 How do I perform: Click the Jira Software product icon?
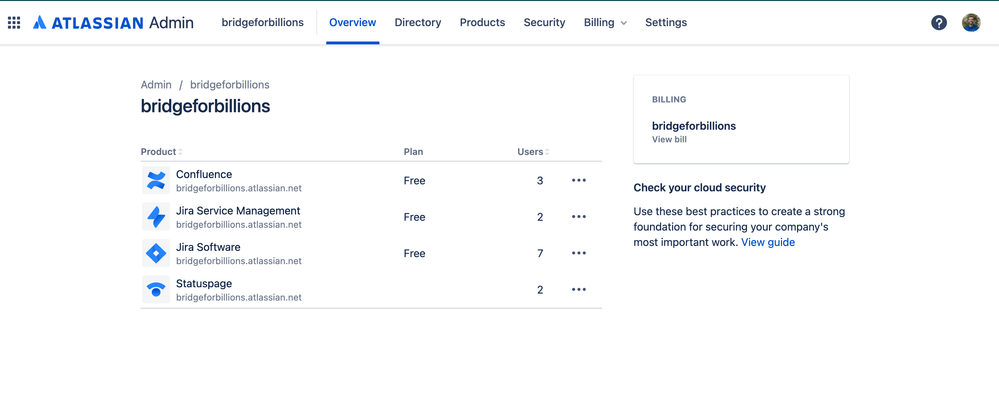155,253
